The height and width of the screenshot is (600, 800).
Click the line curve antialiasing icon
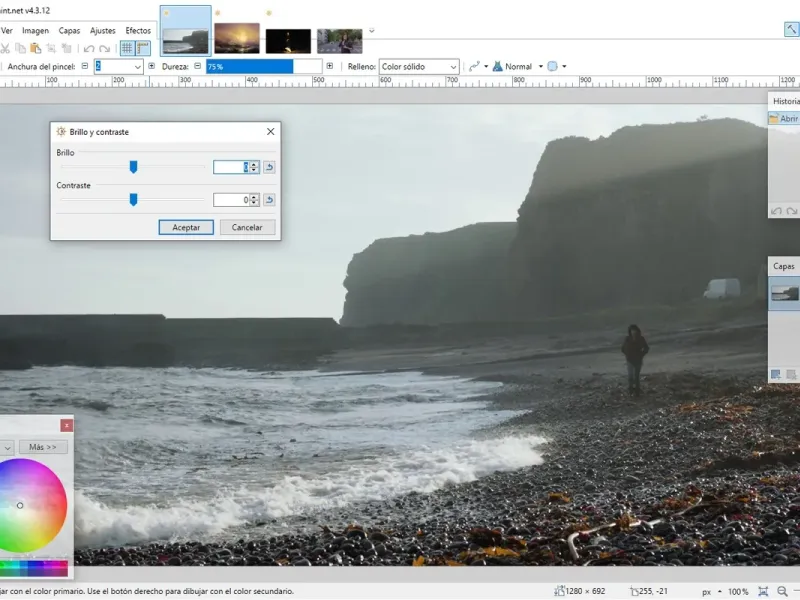coord(474,66)
